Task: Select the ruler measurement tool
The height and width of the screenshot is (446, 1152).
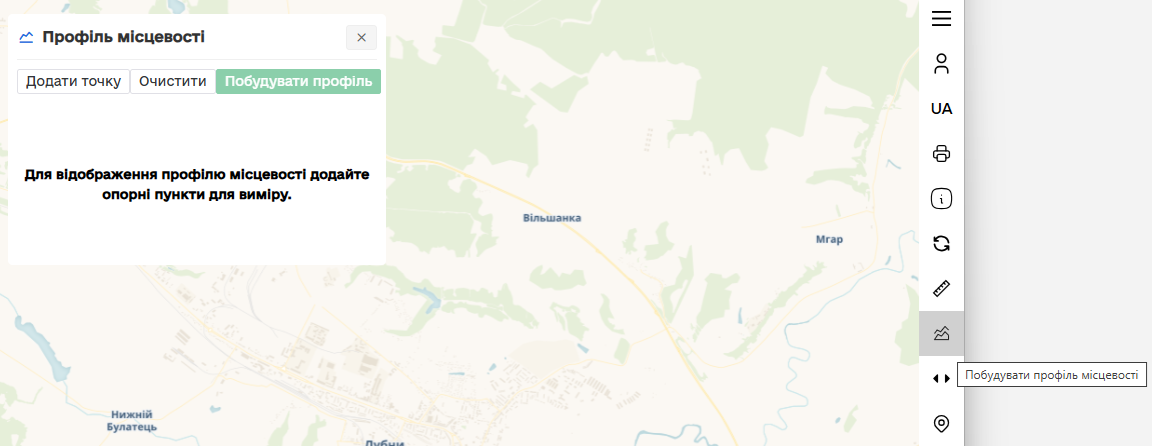Action: click(941, 288)
